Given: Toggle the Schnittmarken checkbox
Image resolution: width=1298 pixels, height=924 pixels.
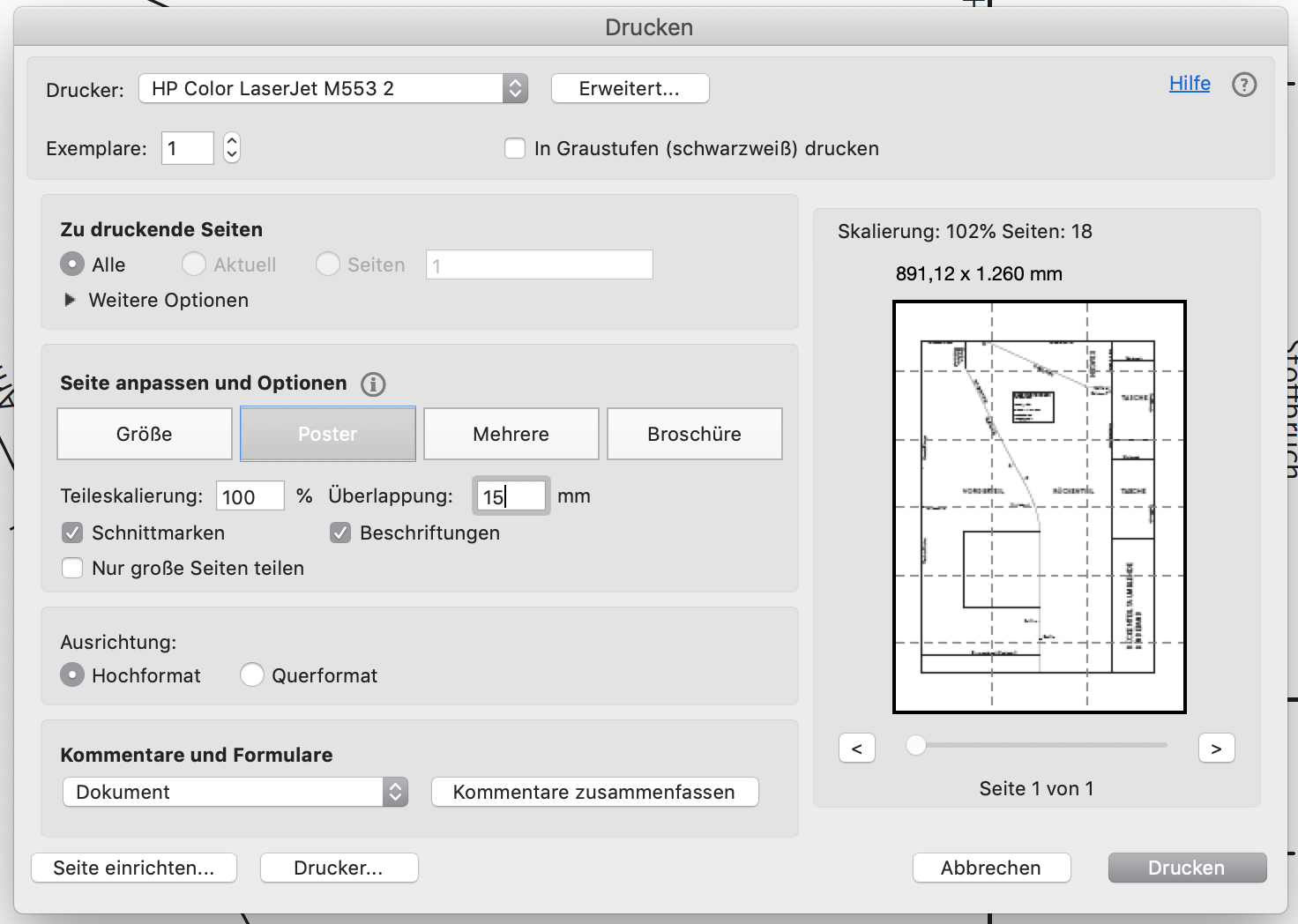Looking at the screenshot, I should (72, 533).
